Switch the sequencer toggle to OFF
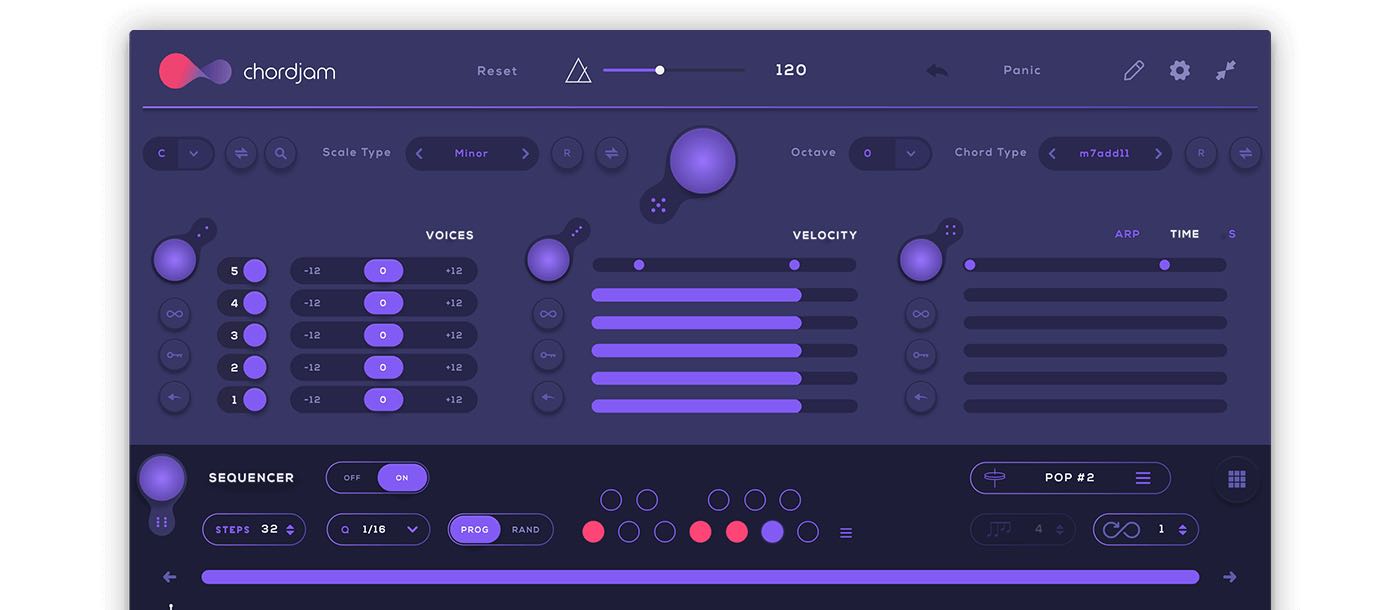1400x610 pixels. point(352,478)
